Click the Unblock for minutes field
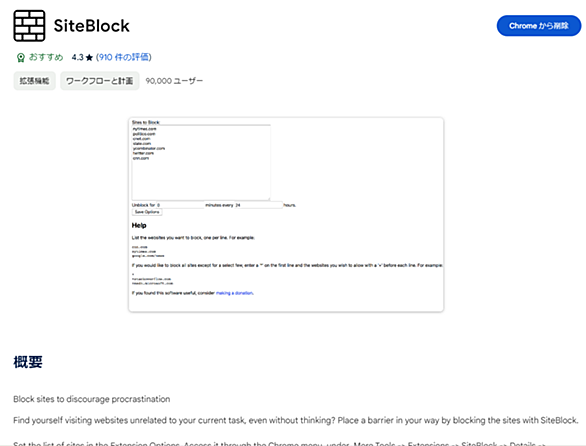Viewport: 586px width, 446px height. click(180, 205)
